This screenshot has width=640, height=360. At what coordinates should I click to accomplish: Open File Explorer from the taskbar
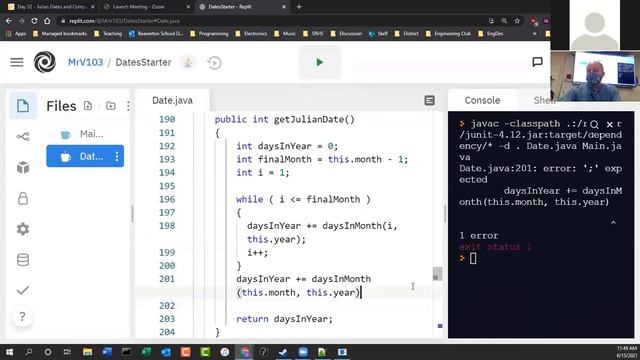pos(87,352)
